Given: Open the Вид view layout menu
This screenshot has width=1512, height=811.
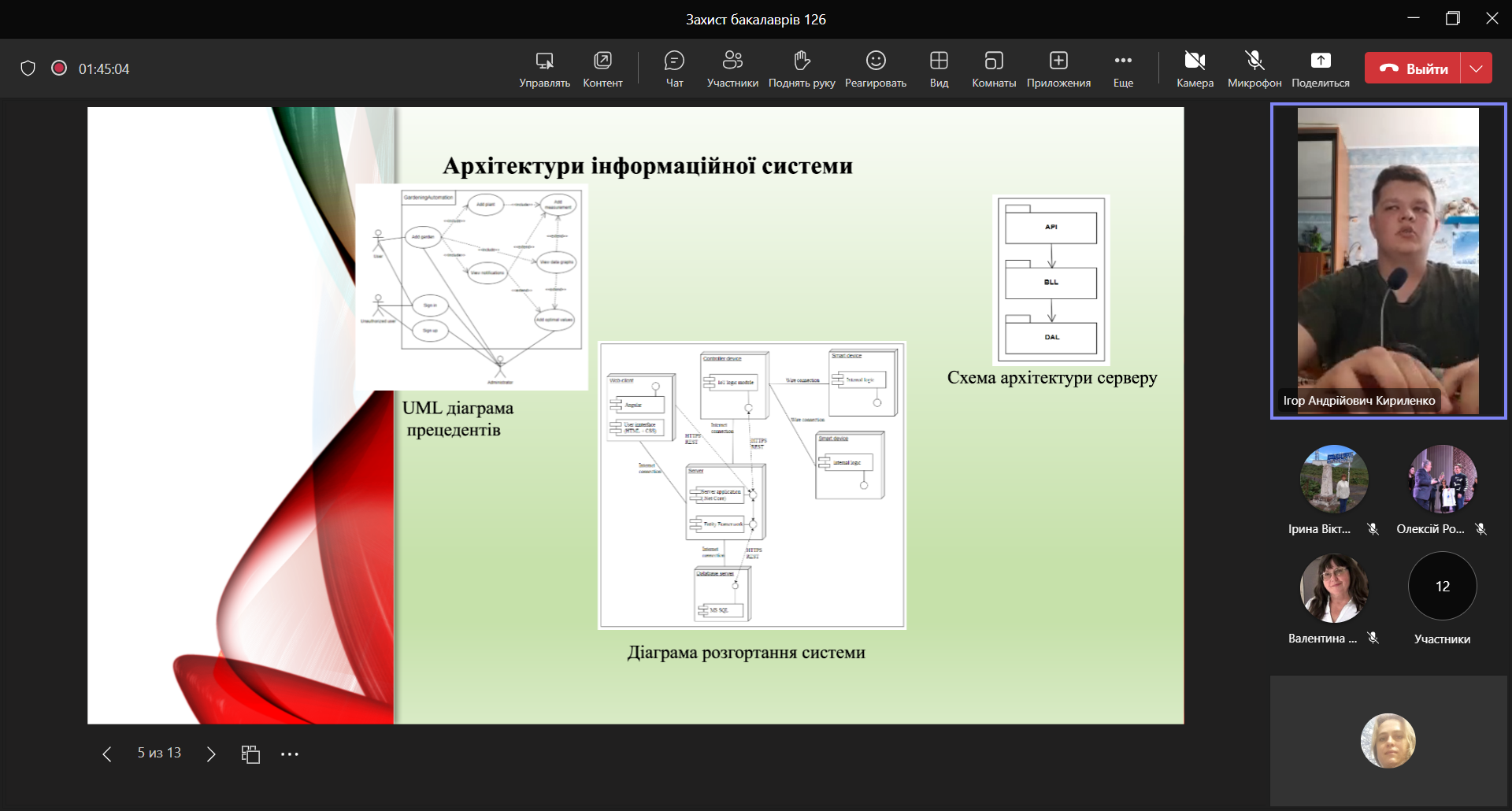Looking at the screenshot, I should (939, 69).
